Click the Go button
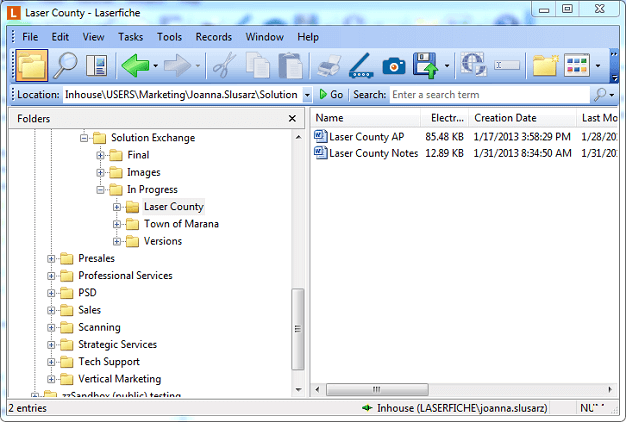Viewport: 626px width, 422px height. (331, 95)
